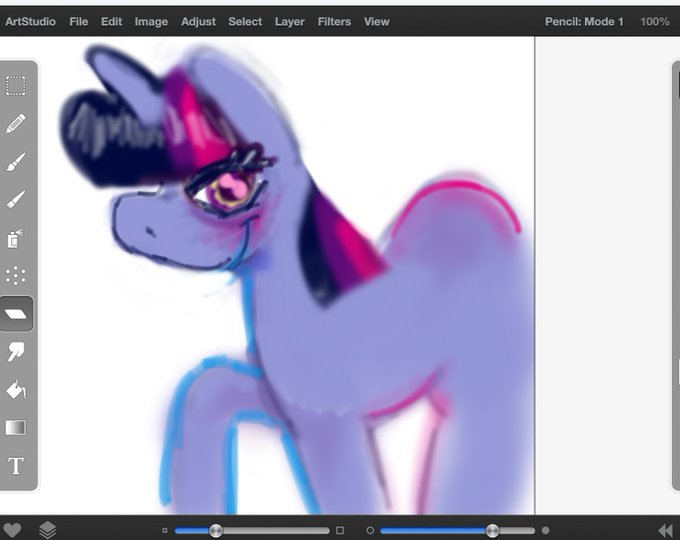680x540 pixels.
Task: Click the large-square maximum size icon
Action: pos(340,530)
